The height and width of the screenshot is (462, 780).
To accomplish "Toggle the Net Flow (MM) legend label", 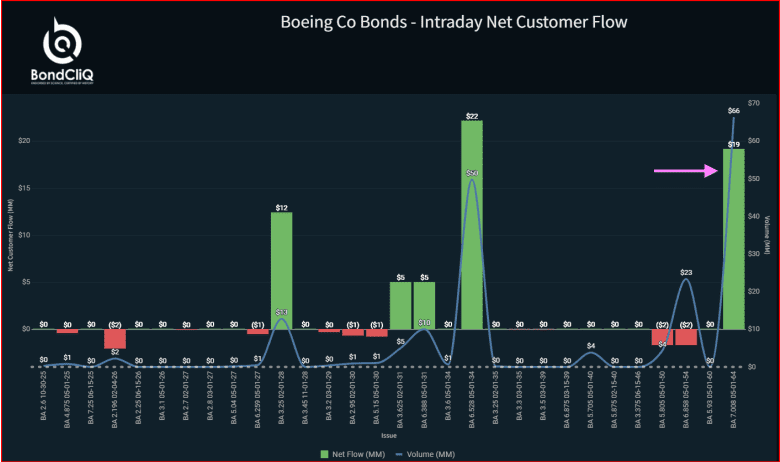I will [358, 454].
